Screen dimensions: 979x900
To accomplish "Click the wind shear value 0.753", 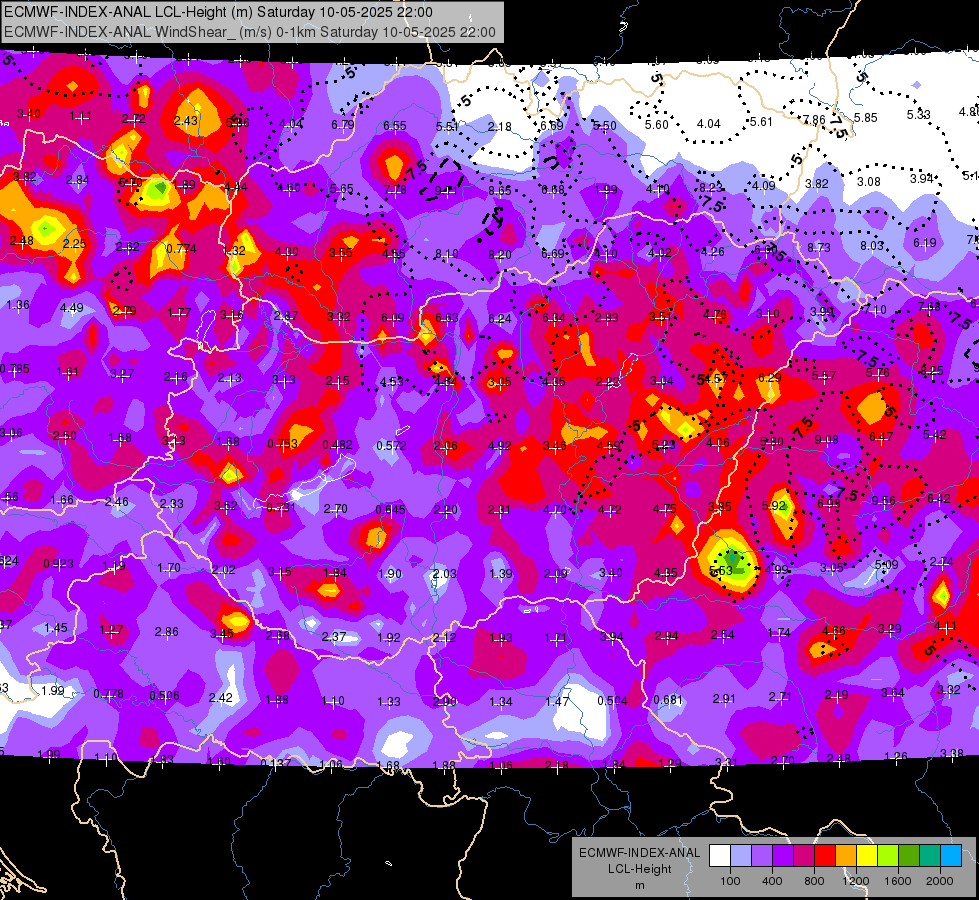I will (283, 443).
